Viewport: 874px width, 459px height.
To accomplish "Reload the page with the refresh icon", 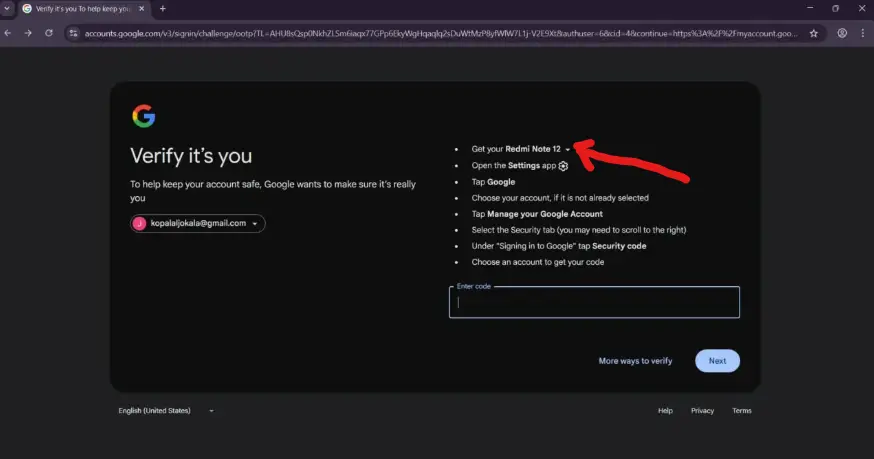I will pyautogui.click(x=49, y=33).
